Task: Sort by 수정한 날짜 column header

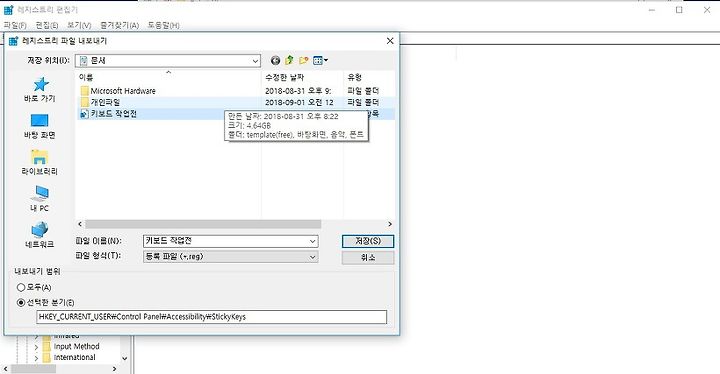Action: click(303, 77)
